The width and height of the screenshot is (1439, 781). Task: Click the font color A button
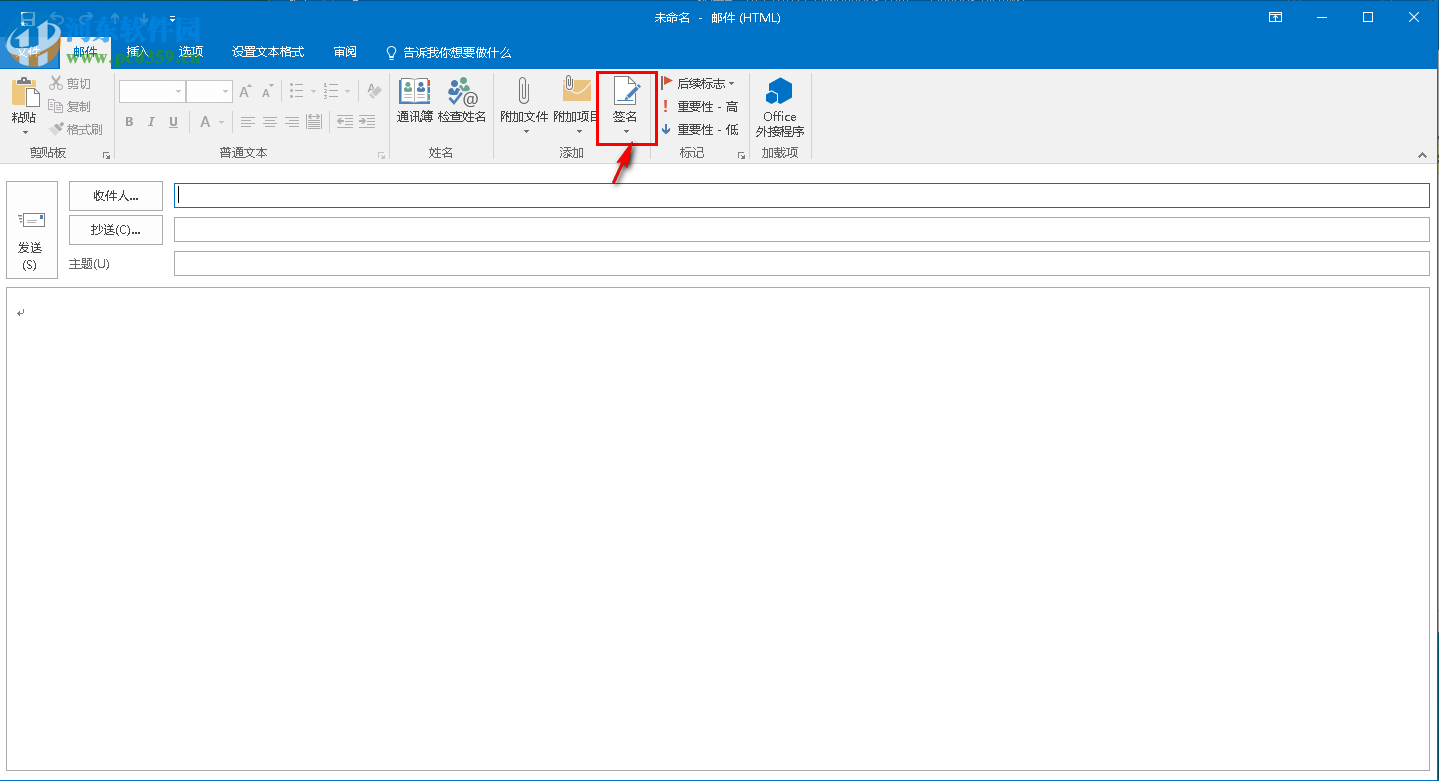(x=206, y=122)
